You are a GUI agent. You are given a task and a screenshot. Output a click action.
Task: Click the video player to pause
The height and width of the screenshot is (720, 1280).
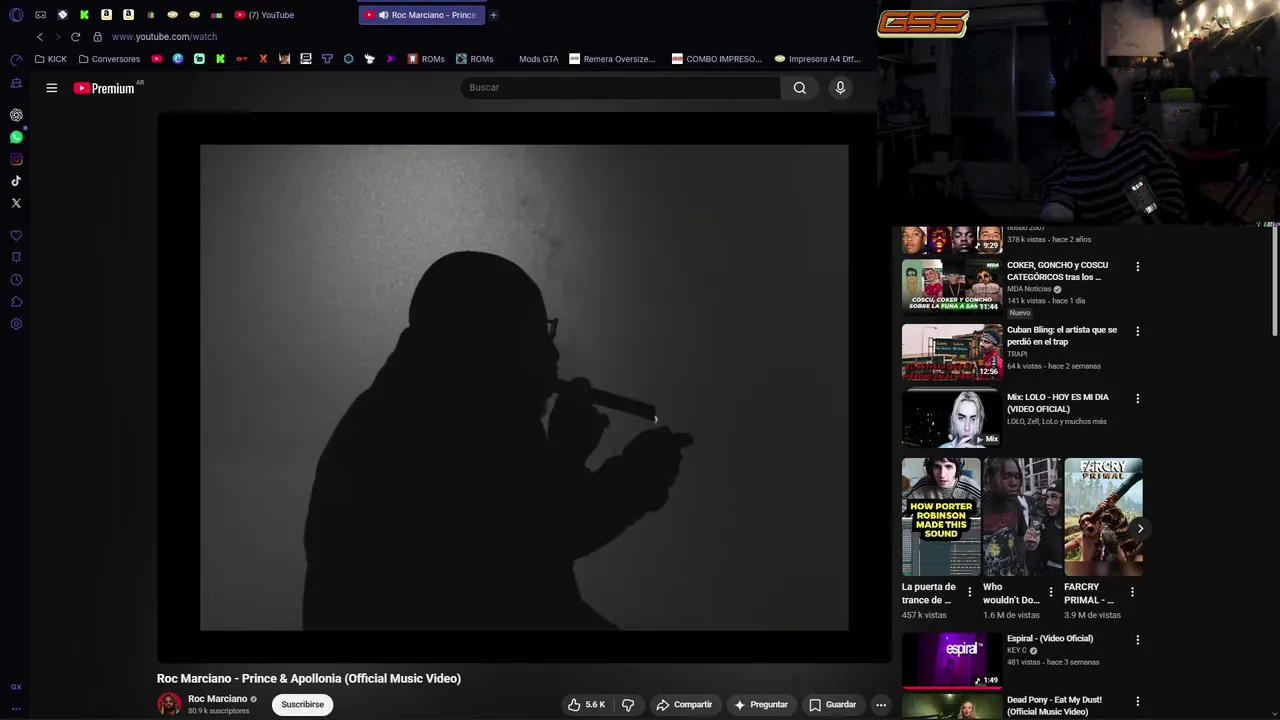point(524,388)
